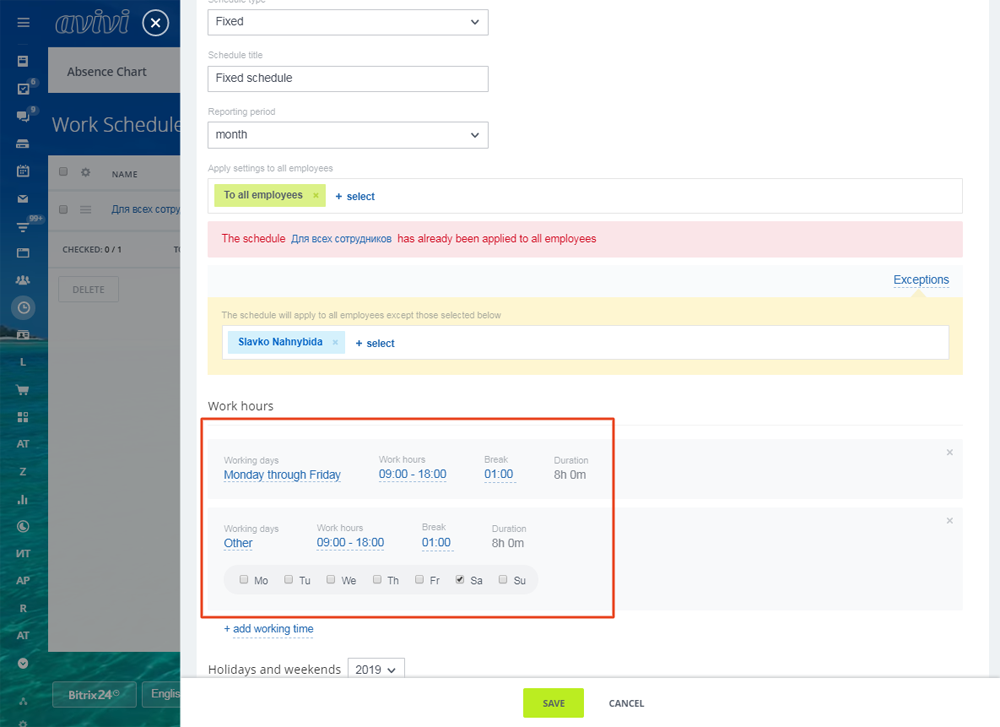Open the Drive icon in the sidebar
Image resolution: width=1000 pixels, height=727 pixels.
23,143
